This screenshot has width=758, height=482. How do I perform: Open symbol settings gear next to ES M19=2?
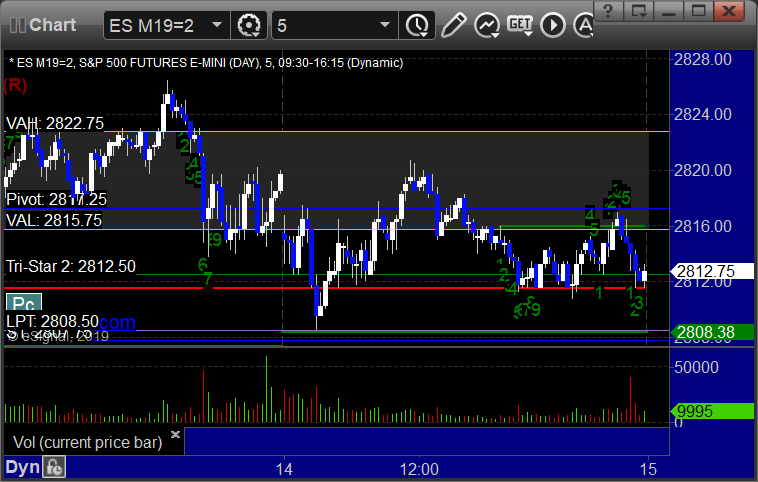[249, 24]
